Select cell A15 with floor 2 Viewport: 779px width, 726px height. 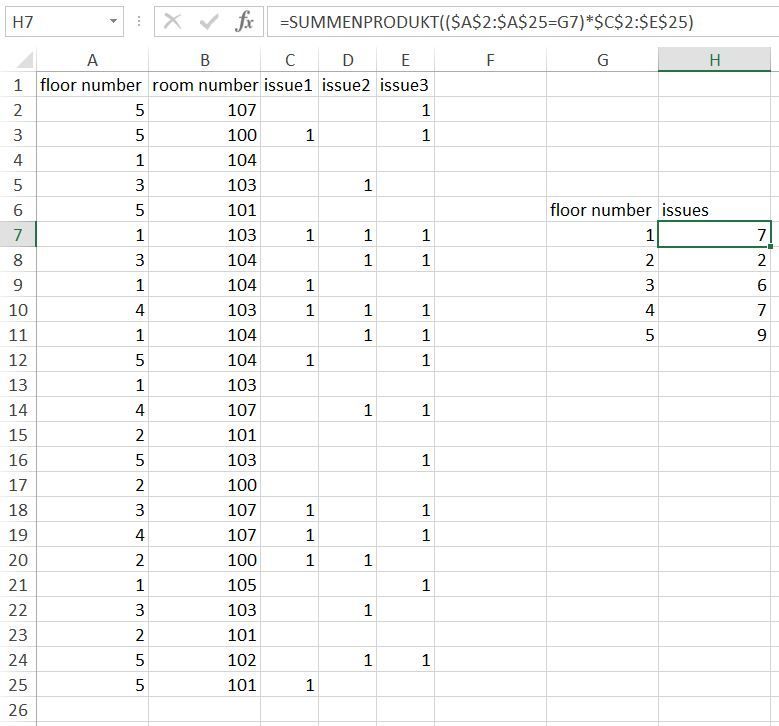coord(92,435)
